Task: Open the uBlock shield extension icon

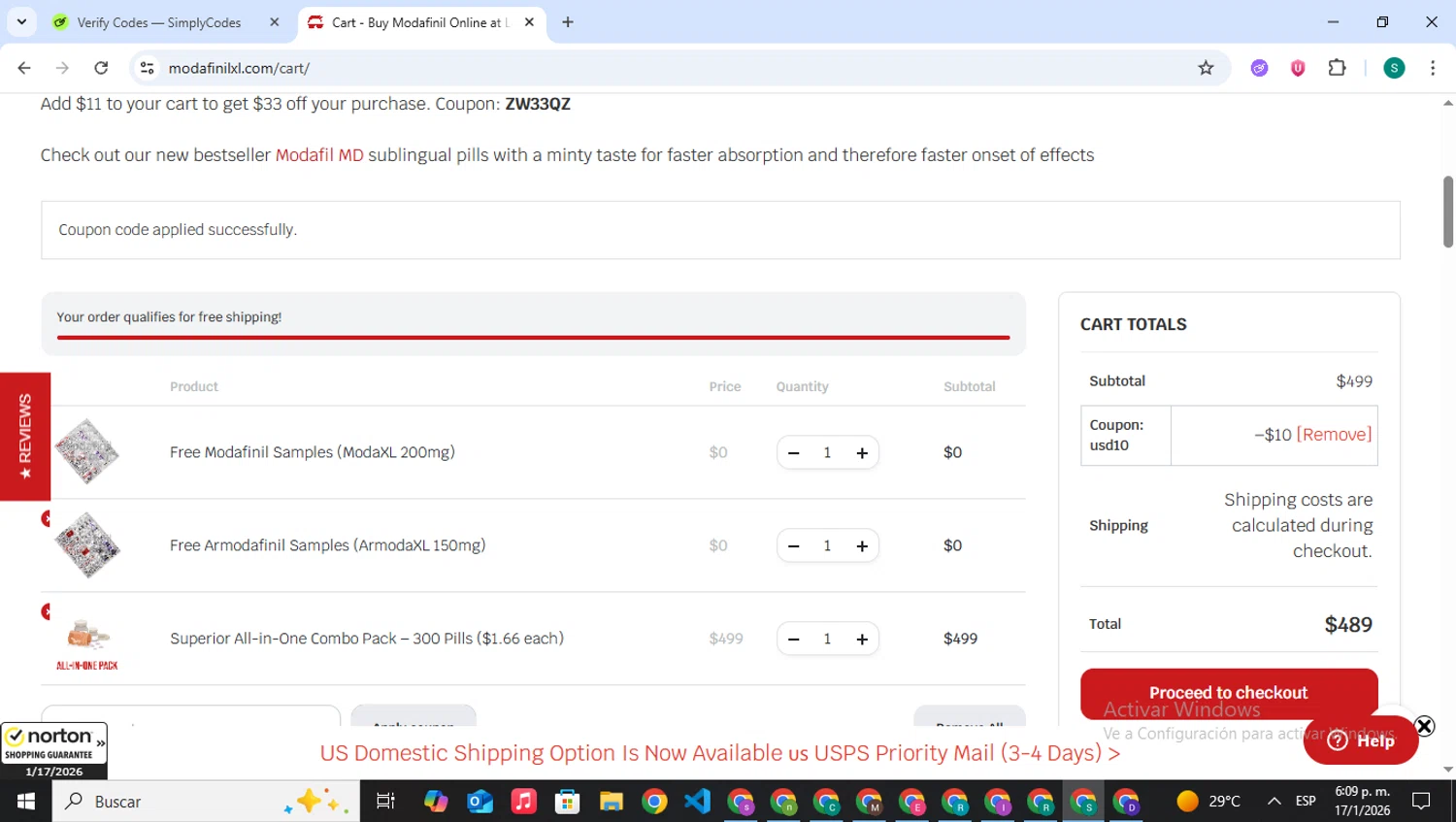Action: click(x=1298, y=68)
